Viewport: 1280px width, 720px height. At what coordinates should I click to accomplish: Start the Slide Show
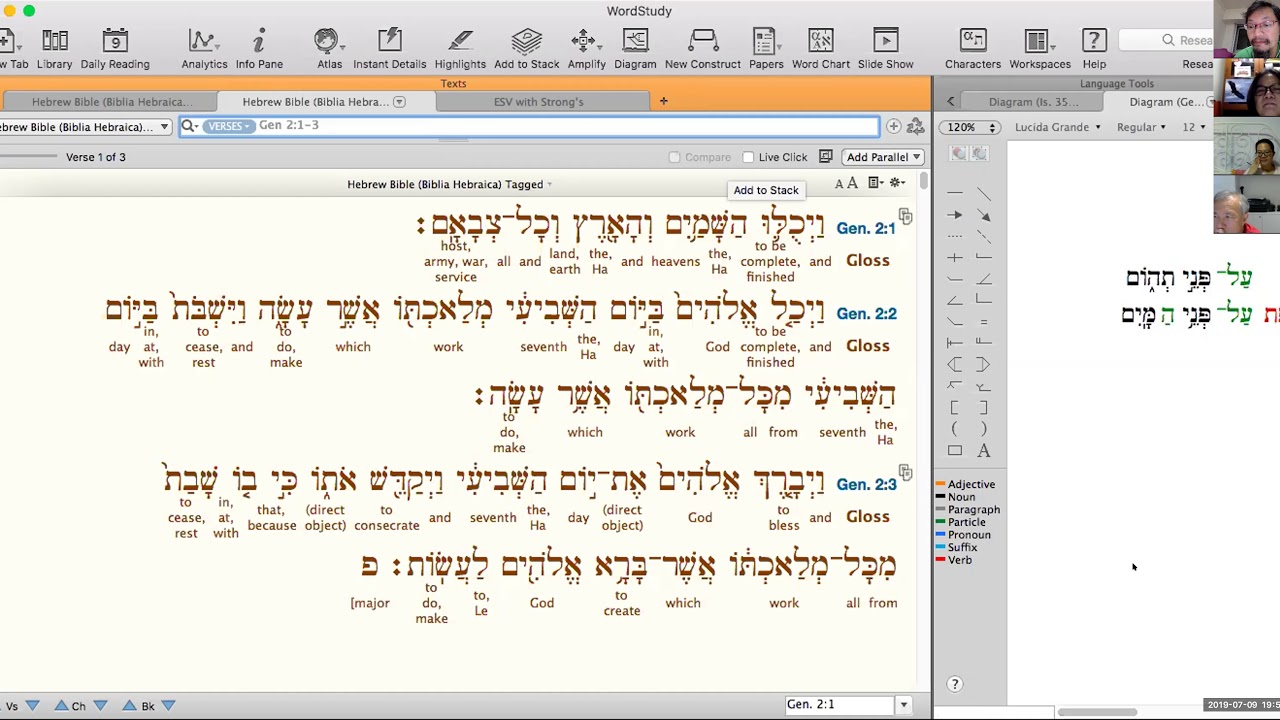coord(885,48)
